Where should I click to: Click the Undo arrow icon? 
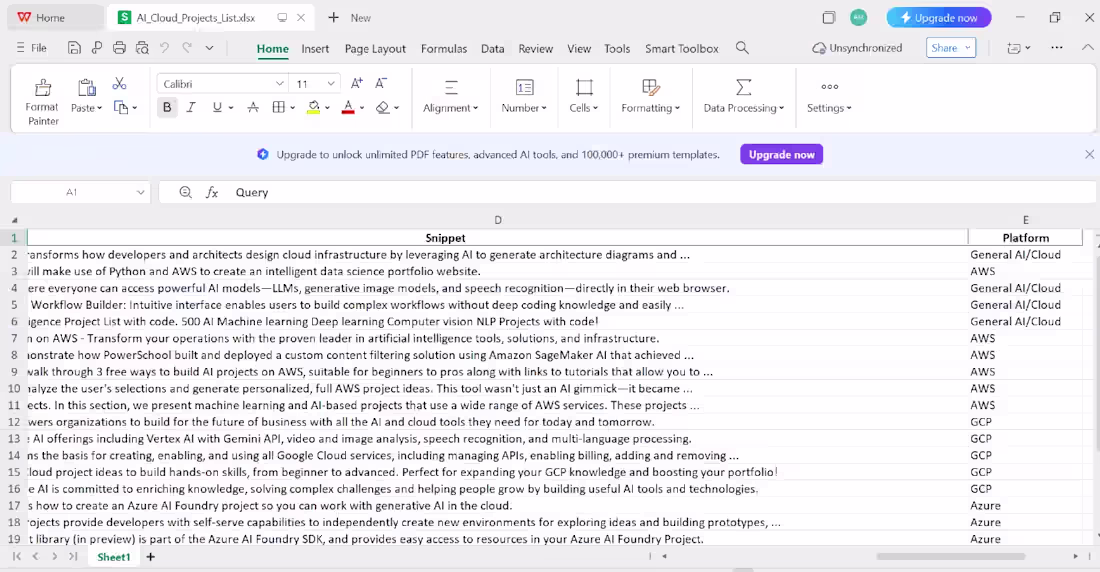(164, 48)
